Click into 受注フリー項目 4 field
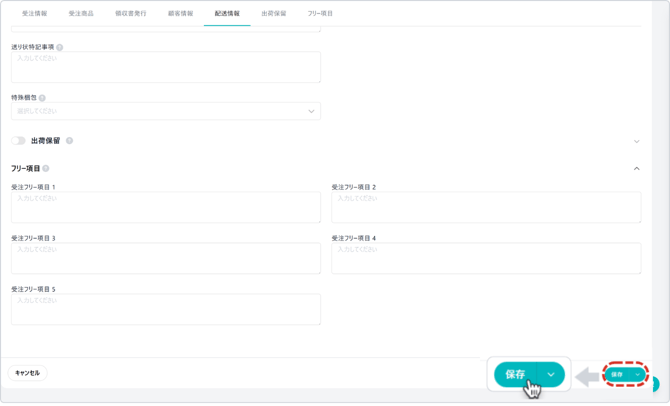 (486, 258)
